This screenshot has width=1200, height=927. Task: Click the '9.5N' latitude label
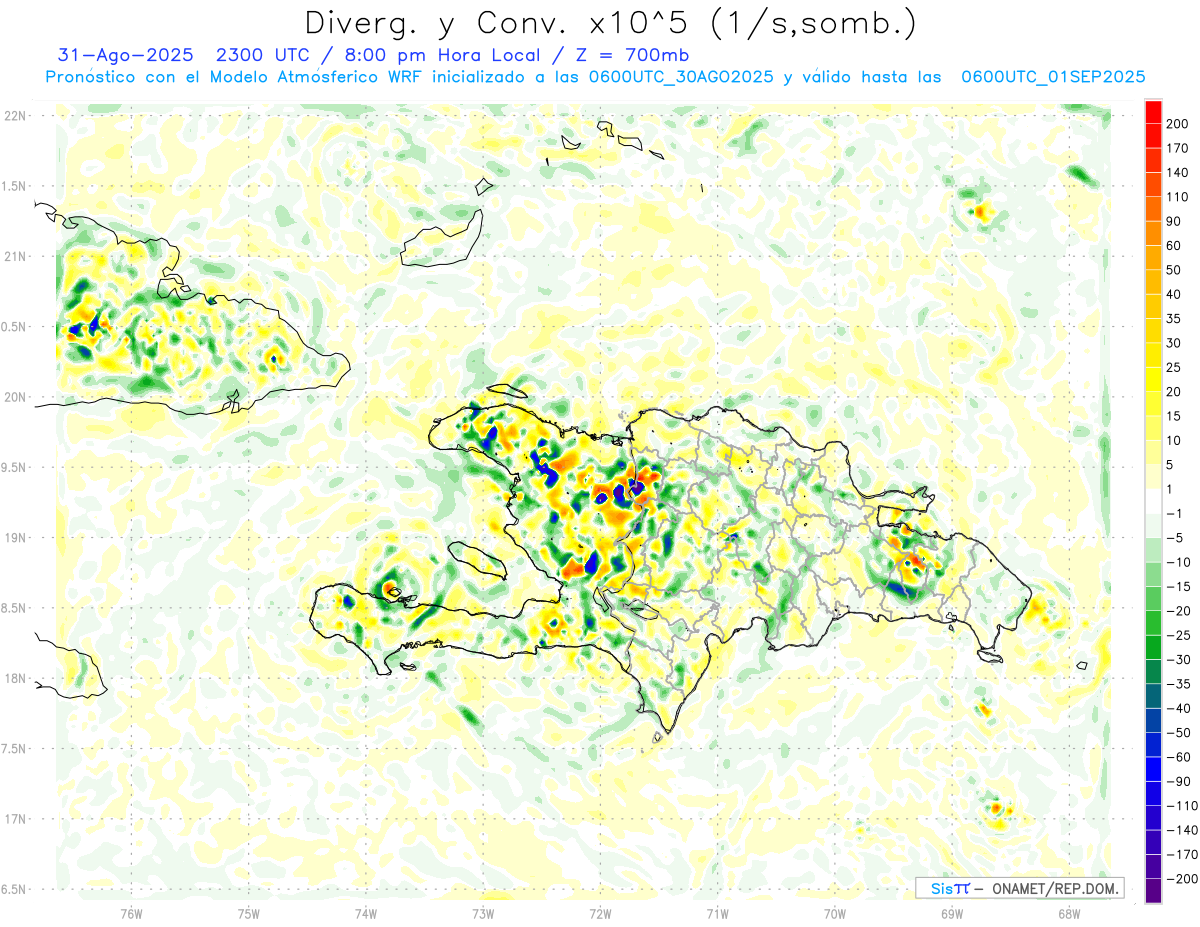[14, 467]
